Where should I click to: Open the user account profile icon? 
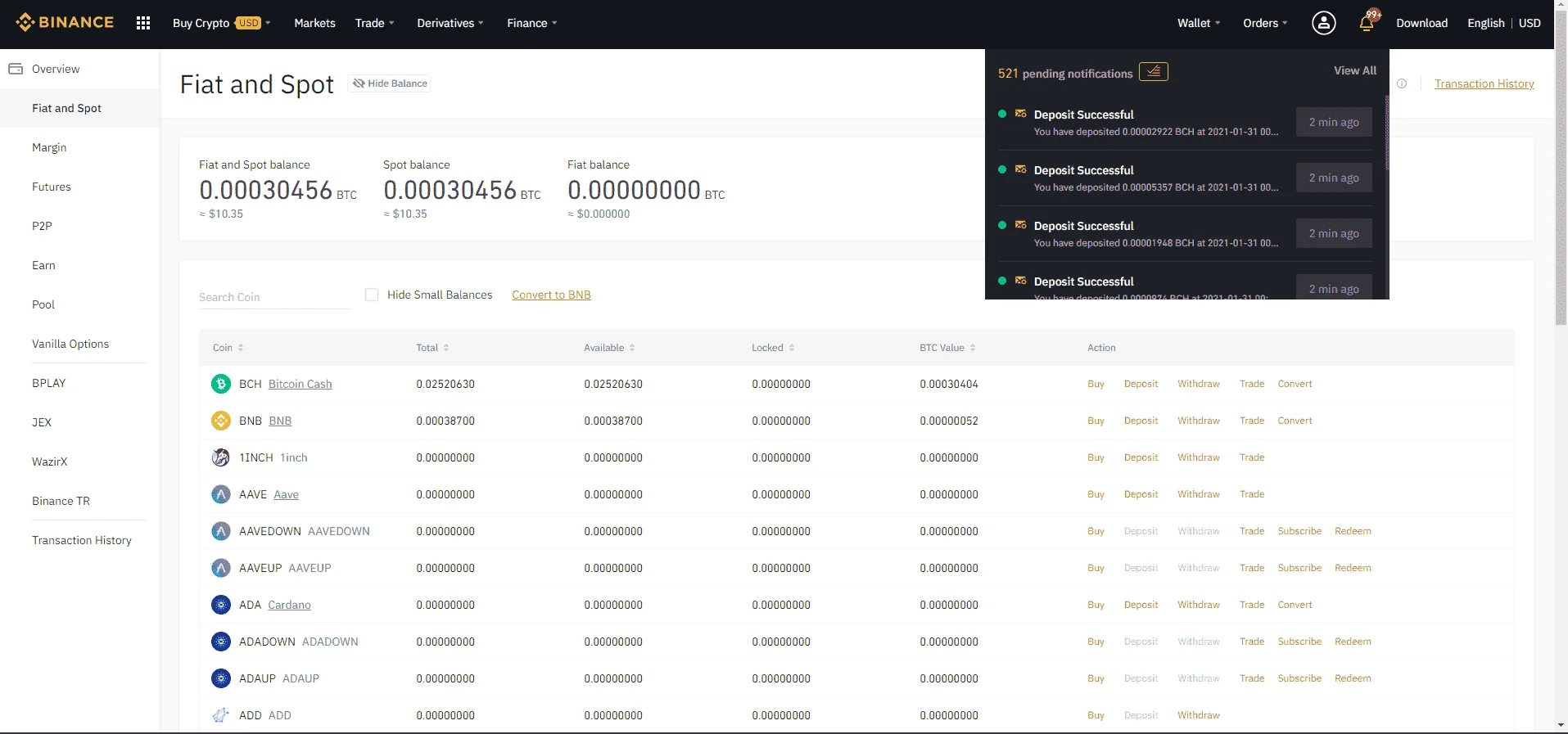tap(1323, 23)
